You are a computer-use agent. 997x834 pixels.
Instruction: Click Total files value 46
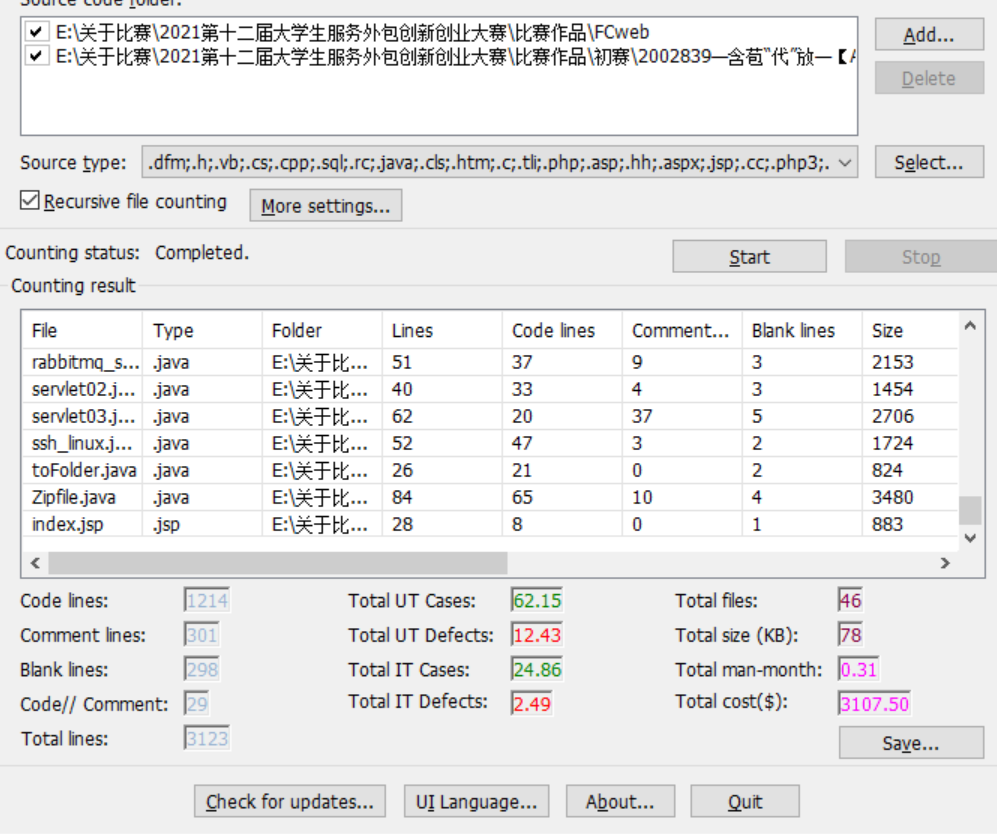[x=850, y=600]
